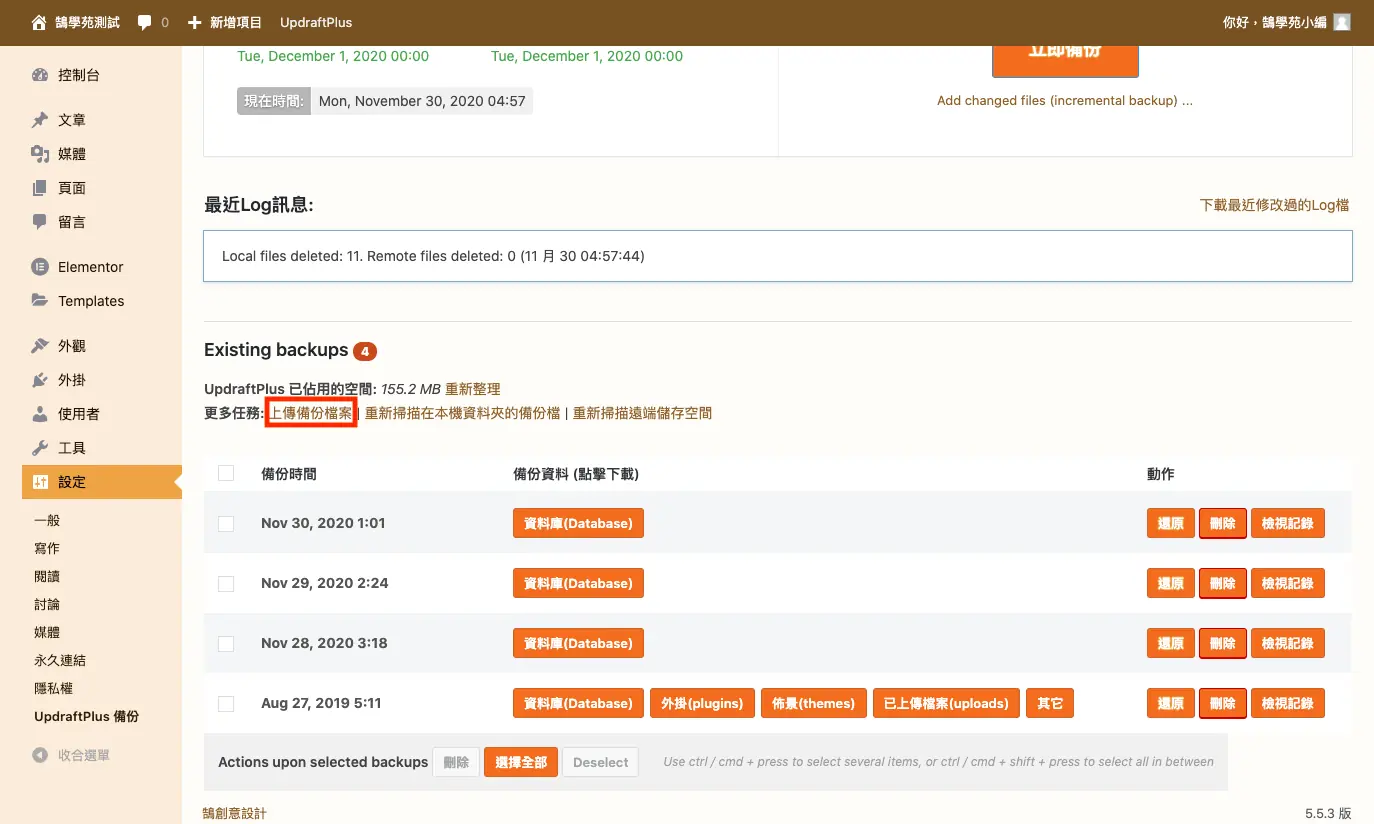Viewport: 1374px width, 824px height.
Task: Download 資料庫(Database) from Aug 27, 2019 backup
Action: 578,703
